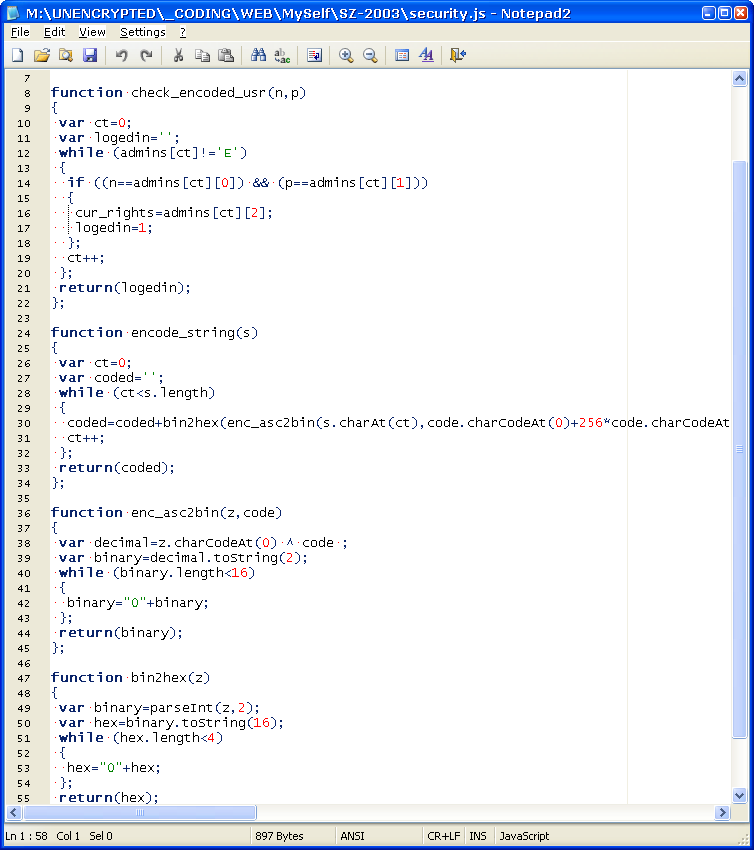
Task: Click the status bar resize grip
Action: [743, 839]
